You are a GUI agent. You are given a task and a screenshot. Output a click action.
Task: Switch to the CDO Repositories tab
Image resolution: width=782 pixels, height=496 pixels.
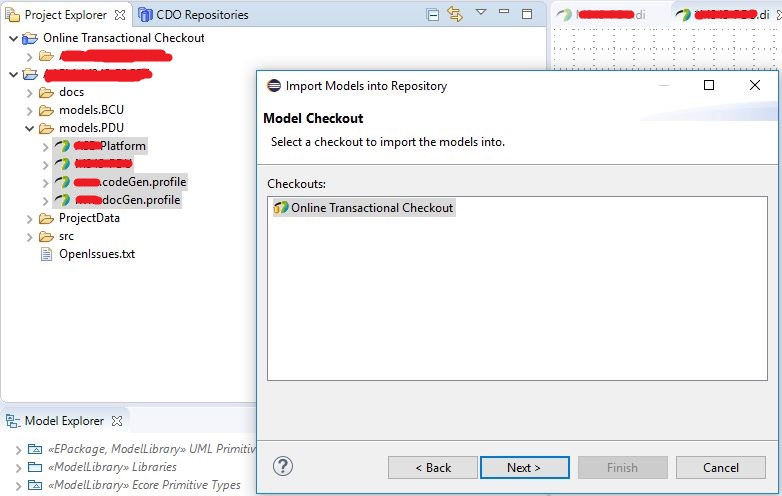pyautogui.click(x=193, y=15)
